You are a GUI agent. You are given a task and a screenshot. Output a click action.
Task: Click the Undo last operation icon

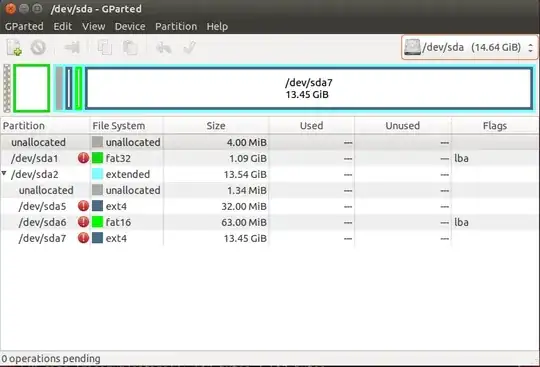pyautogui.click(x=164, y=48)
